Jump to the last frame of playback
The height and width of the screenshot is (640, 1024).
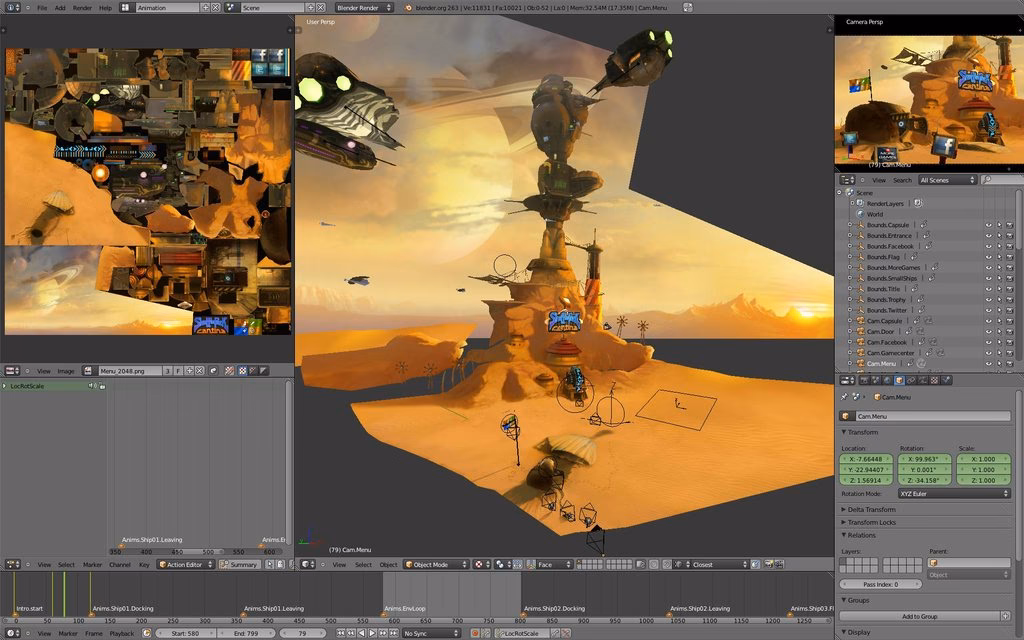pos(394,633)
